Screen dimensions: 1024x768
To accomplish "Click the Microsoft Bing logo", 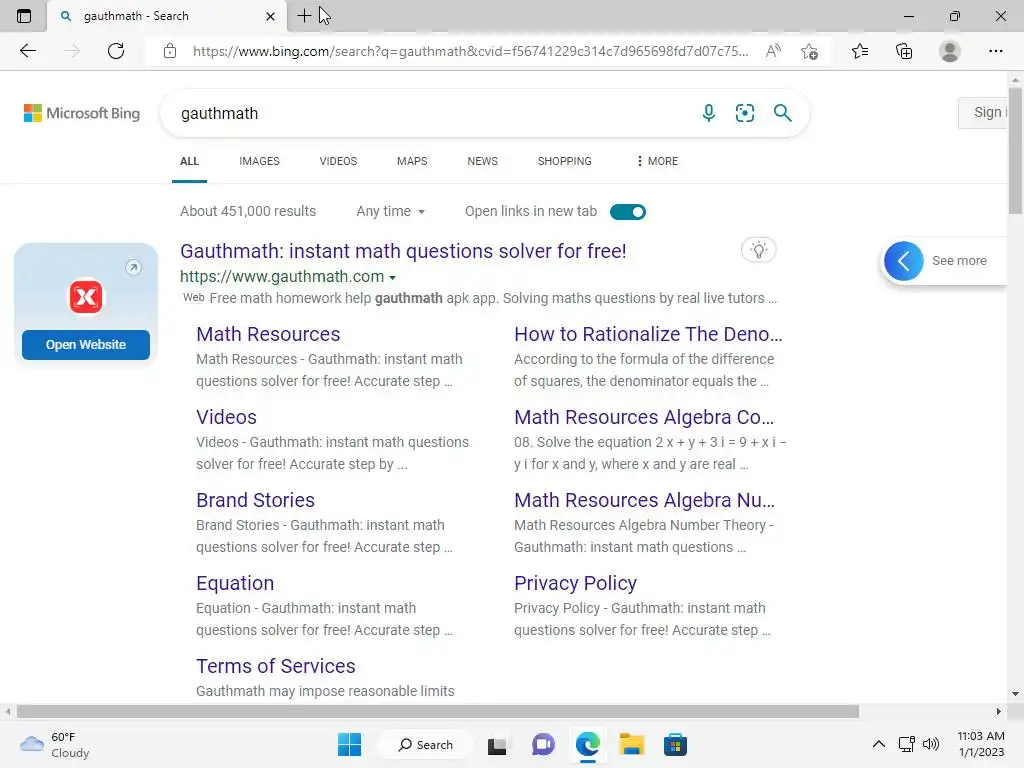I will point(82,113).
